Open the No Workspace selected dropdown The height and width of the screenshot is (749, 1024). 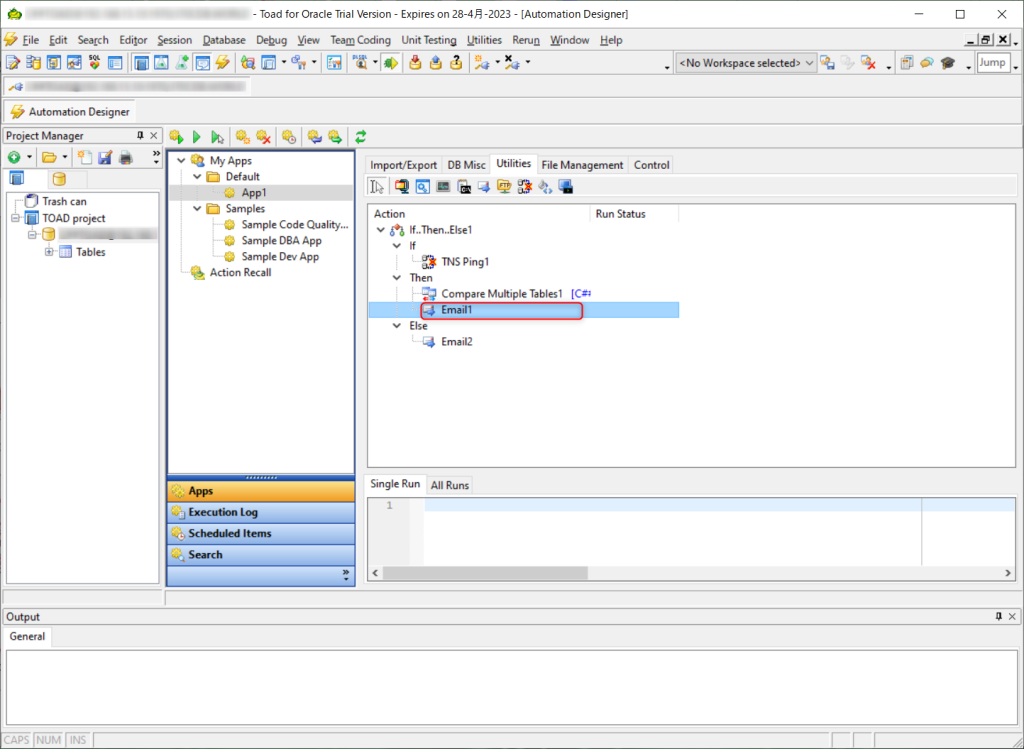point(746,63)
